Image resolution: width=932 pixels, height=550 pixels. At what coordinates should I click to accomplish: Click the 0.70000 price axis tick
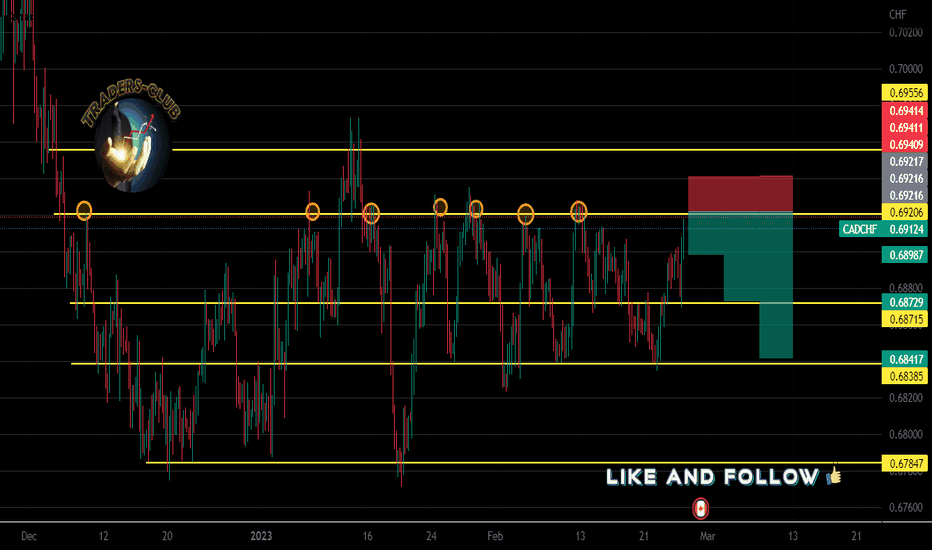(905, 69)
